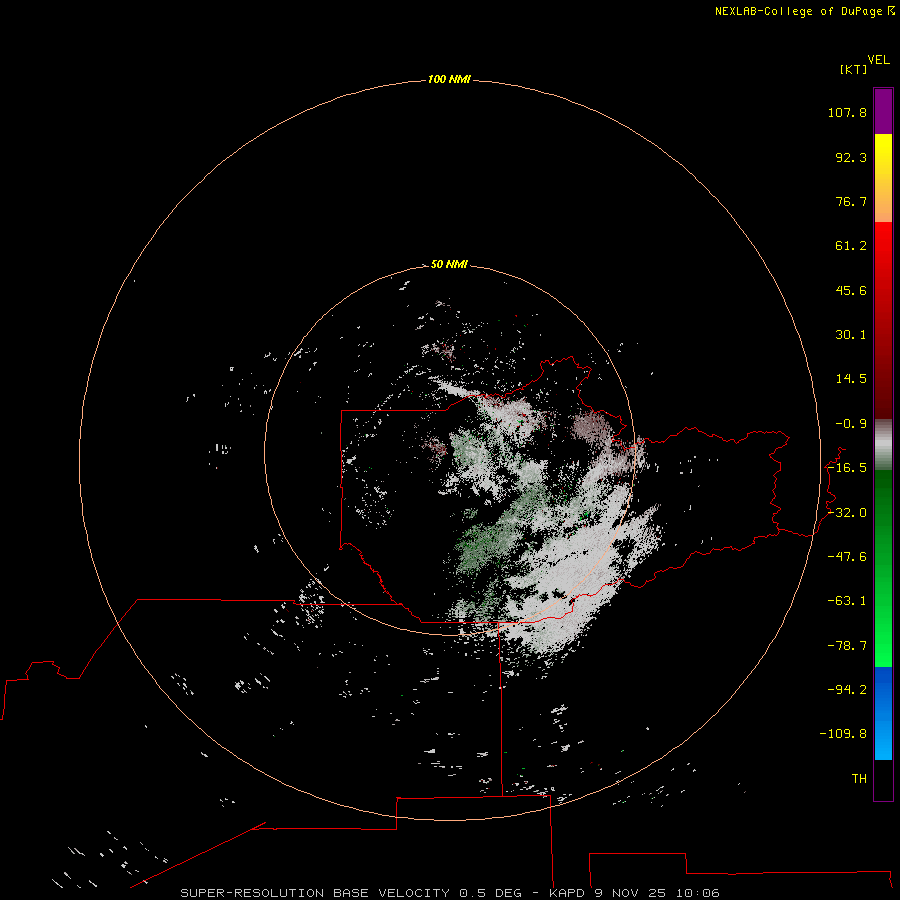This screenshot has width=900, height=900.
Task: Select the 61.2 legend value
Action: (x=851, y=246)
